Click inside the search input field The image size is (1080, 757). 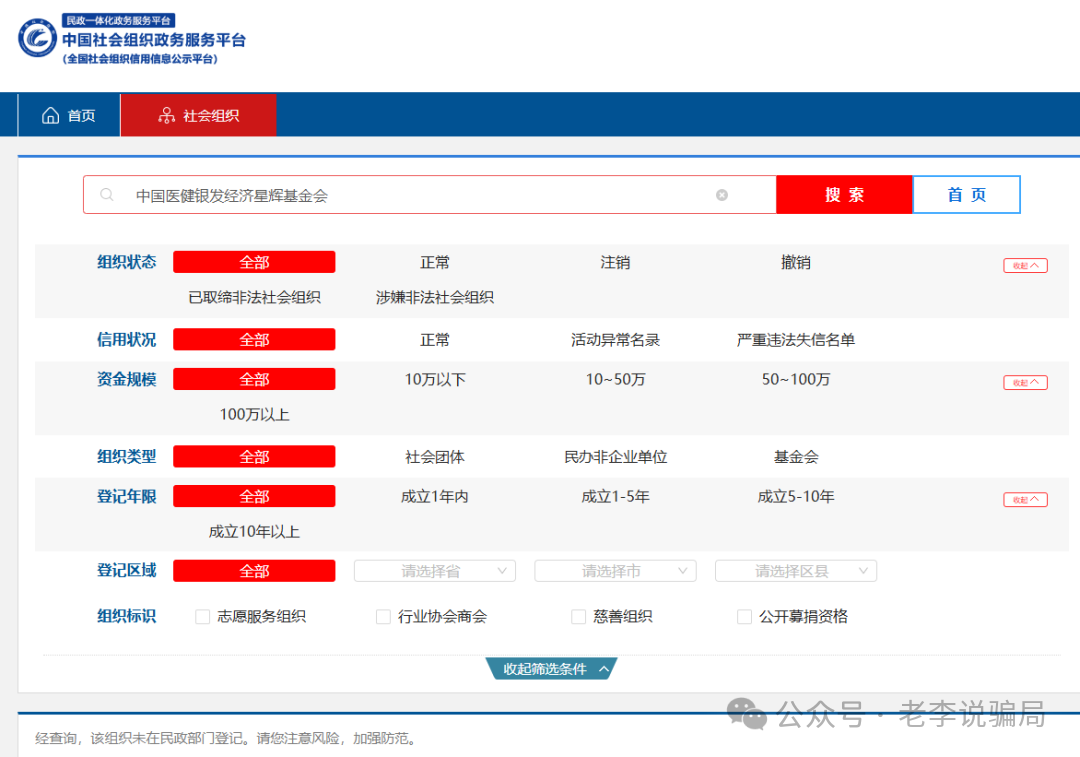coord(400,194)
